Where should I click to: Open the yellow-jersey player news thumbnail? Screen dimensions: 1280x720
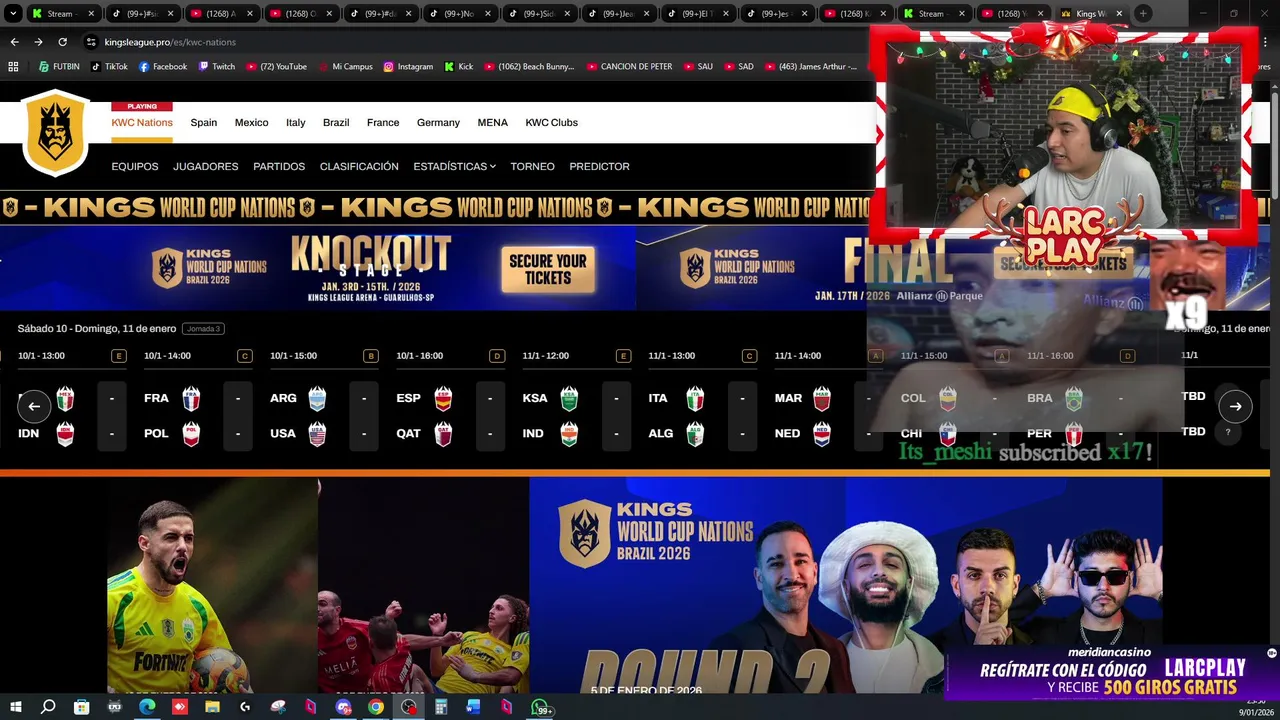pos(212,585)
